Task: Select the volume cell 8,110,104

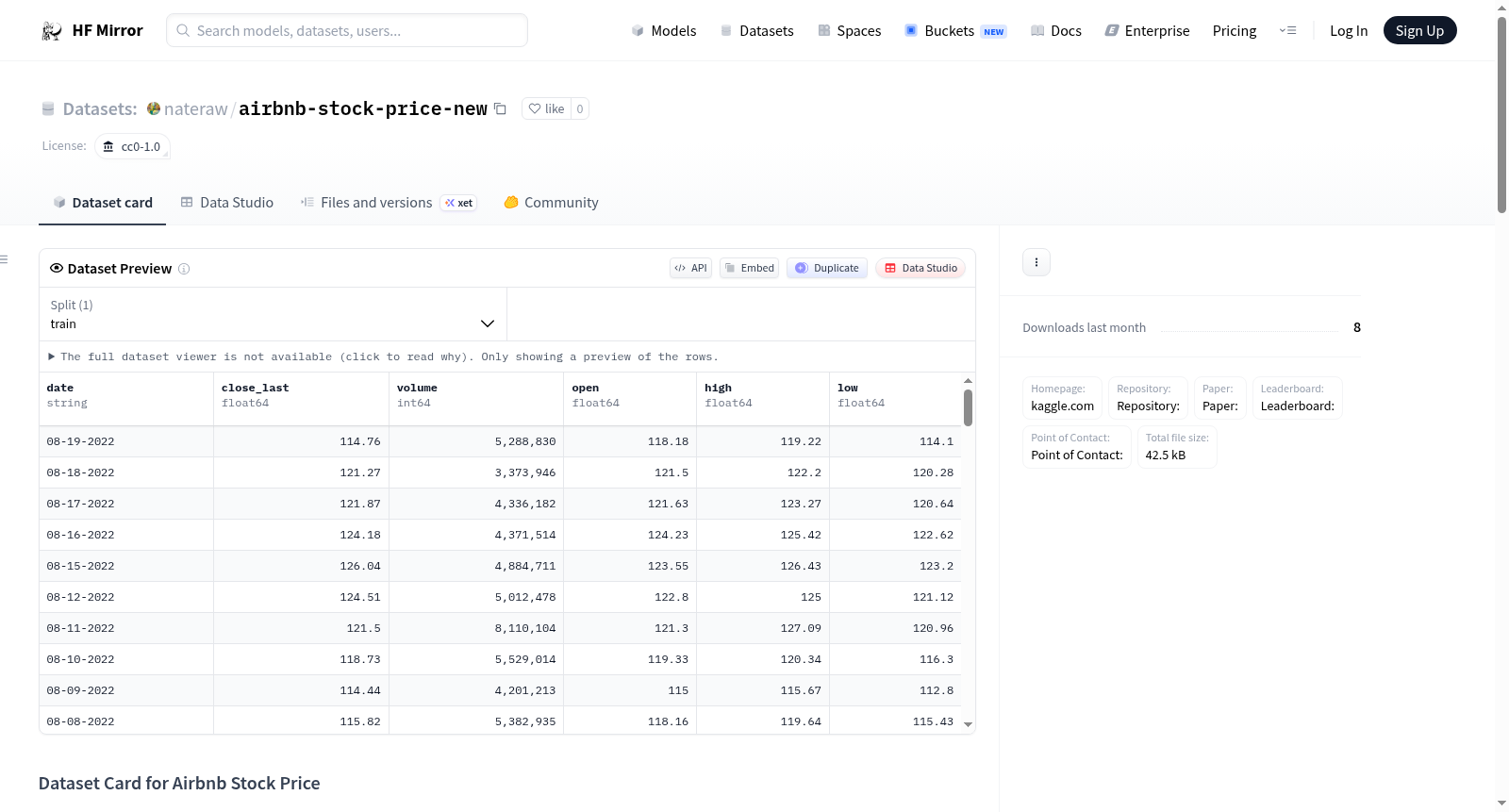Action: 477,628
